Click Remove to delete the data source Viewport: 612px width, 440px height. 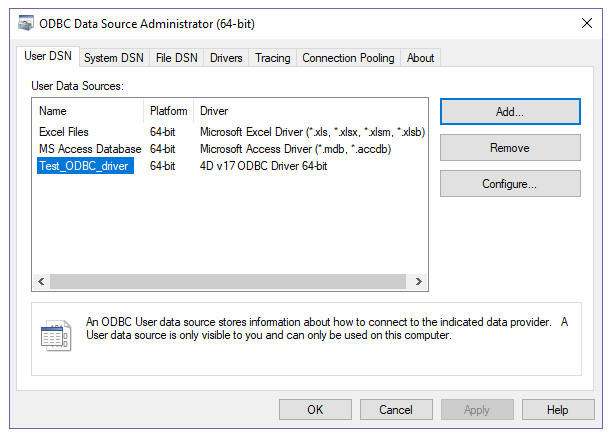click(x=510, y=148)
